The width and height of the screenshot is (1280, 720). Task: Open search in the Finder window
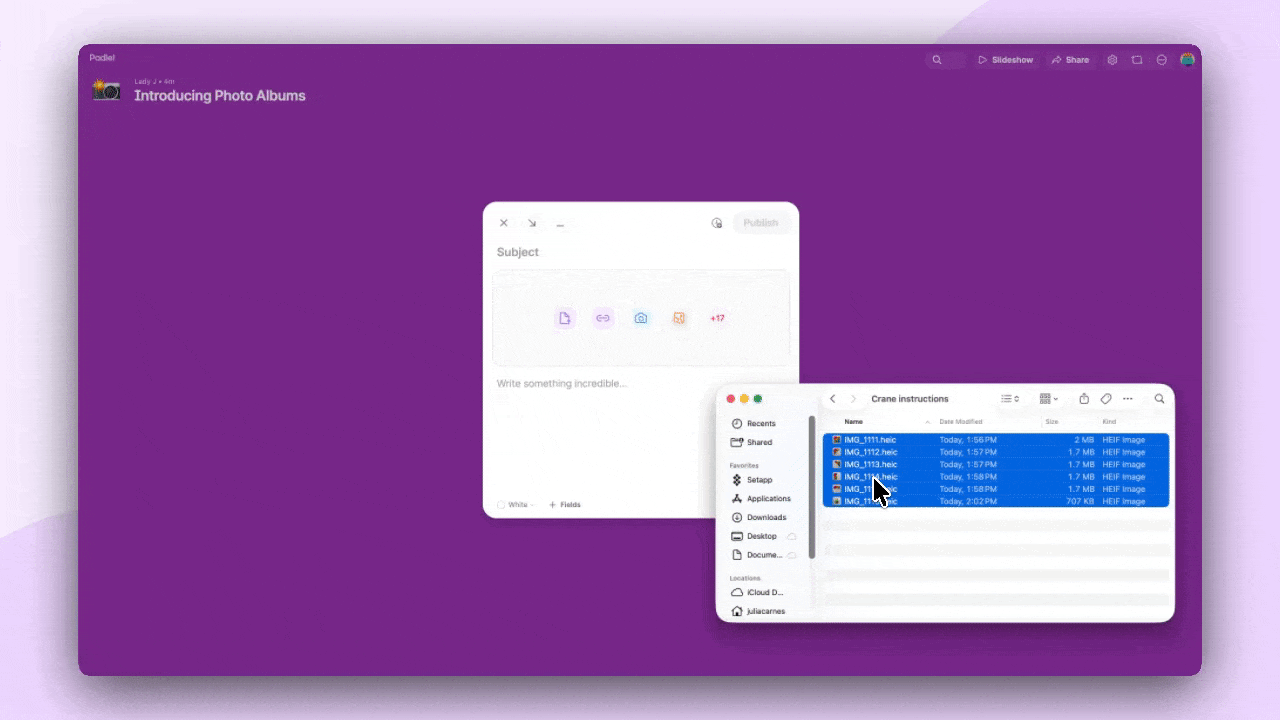1160,399
